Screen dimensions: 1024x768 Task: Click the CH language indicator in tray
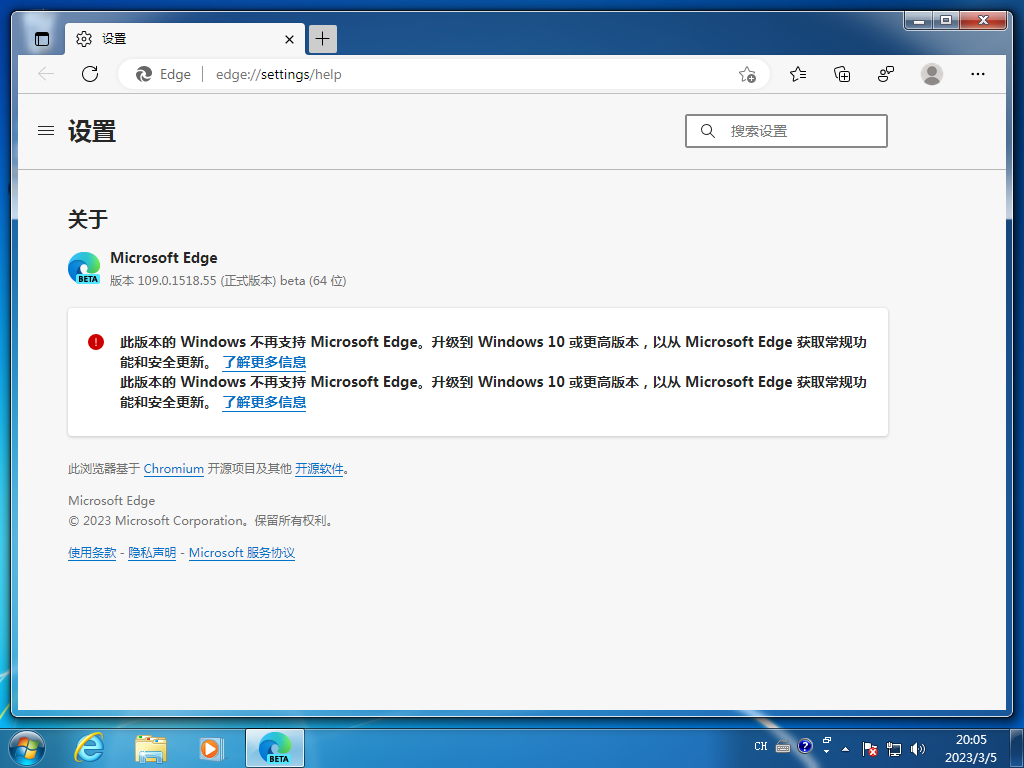click(761, 746)
